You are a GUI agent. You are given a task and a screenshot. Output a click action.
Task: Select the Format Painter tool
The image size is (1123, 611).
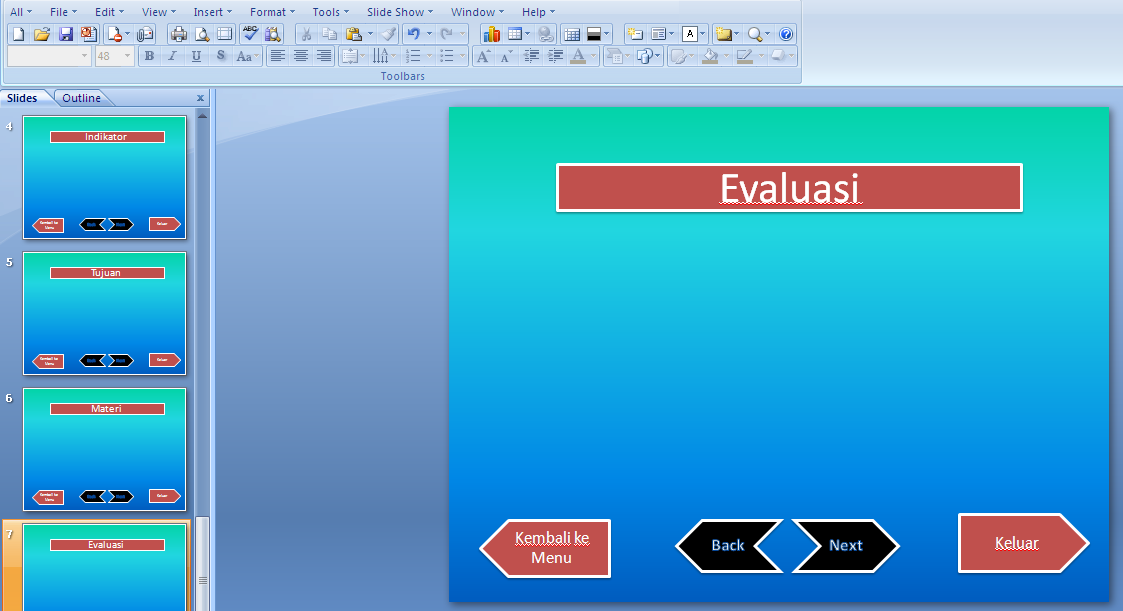click(388, 33)
